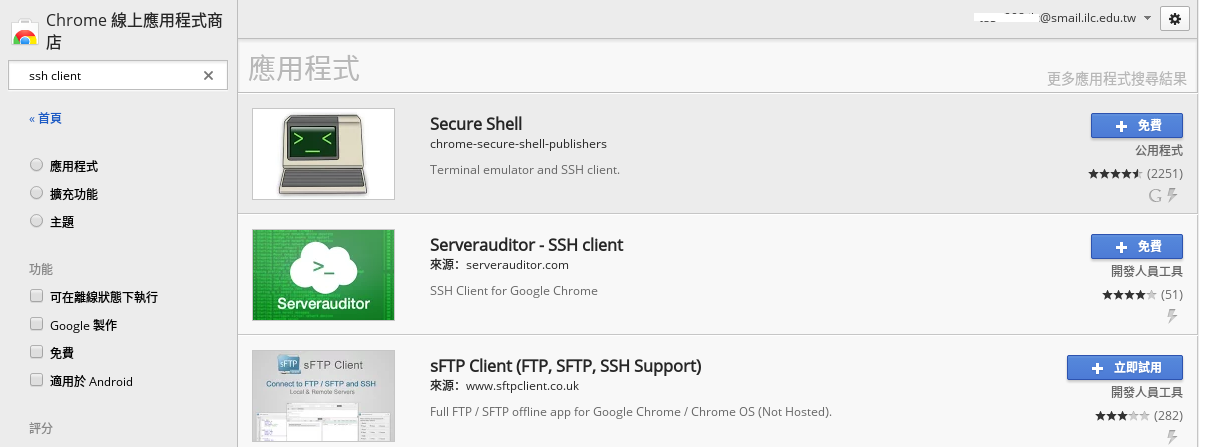
Task: Tick the 適用於 Android checkbox
Action: pyautogui.click(x=37, y=381)
